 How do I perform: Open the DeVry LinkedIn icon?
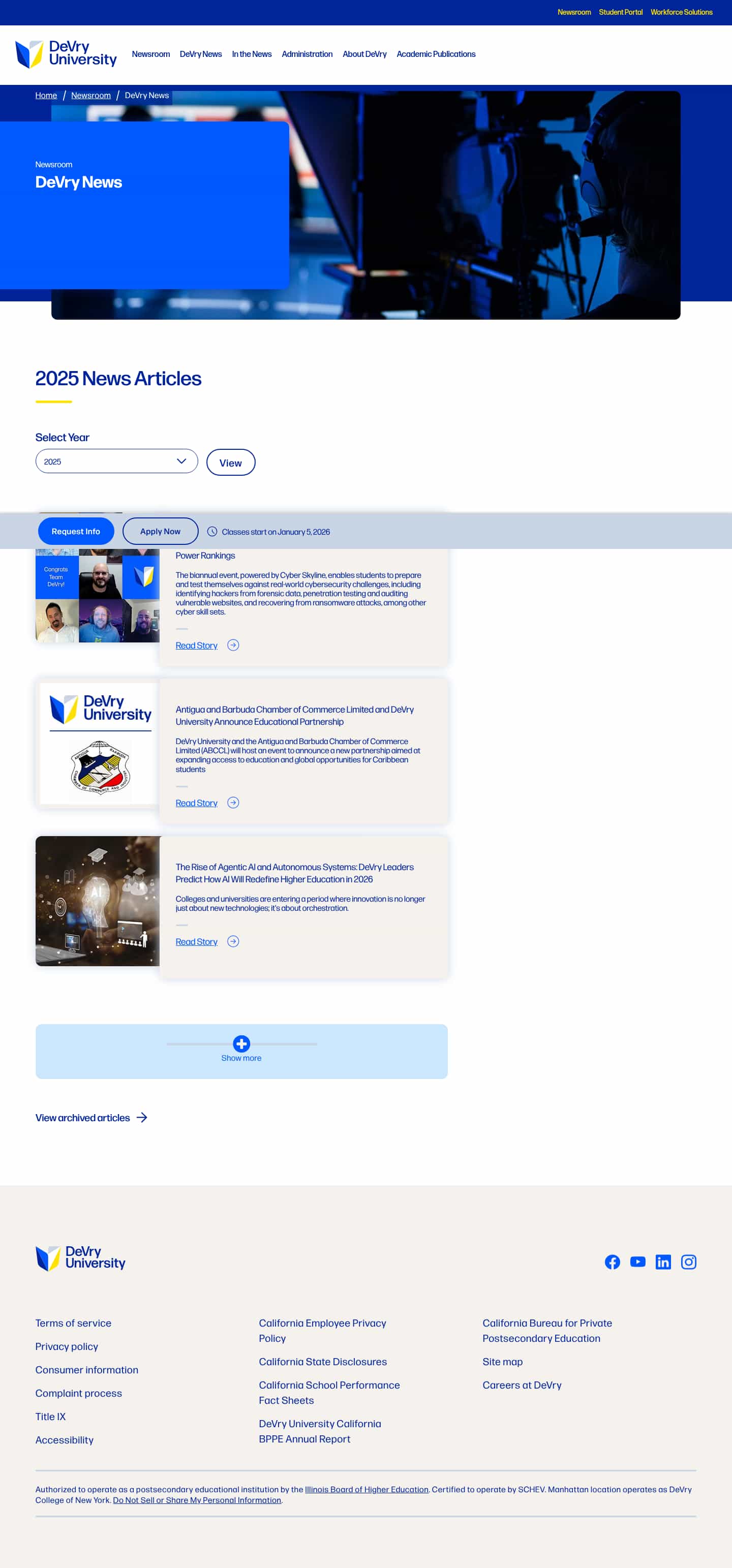click(662, 1262)
